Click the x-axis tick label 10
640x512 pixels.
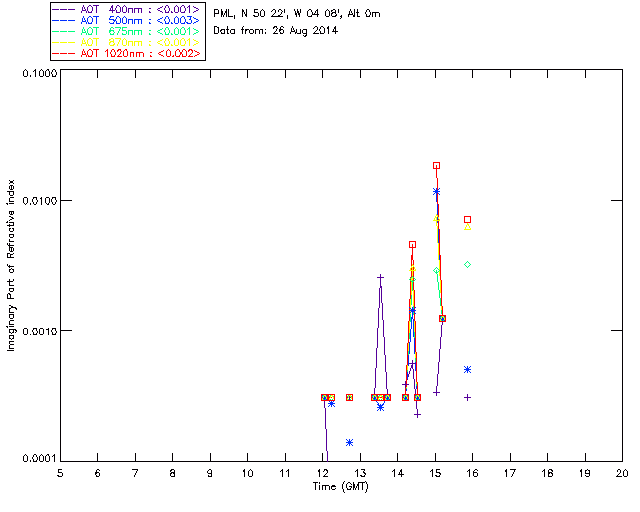tap(247, 473)
